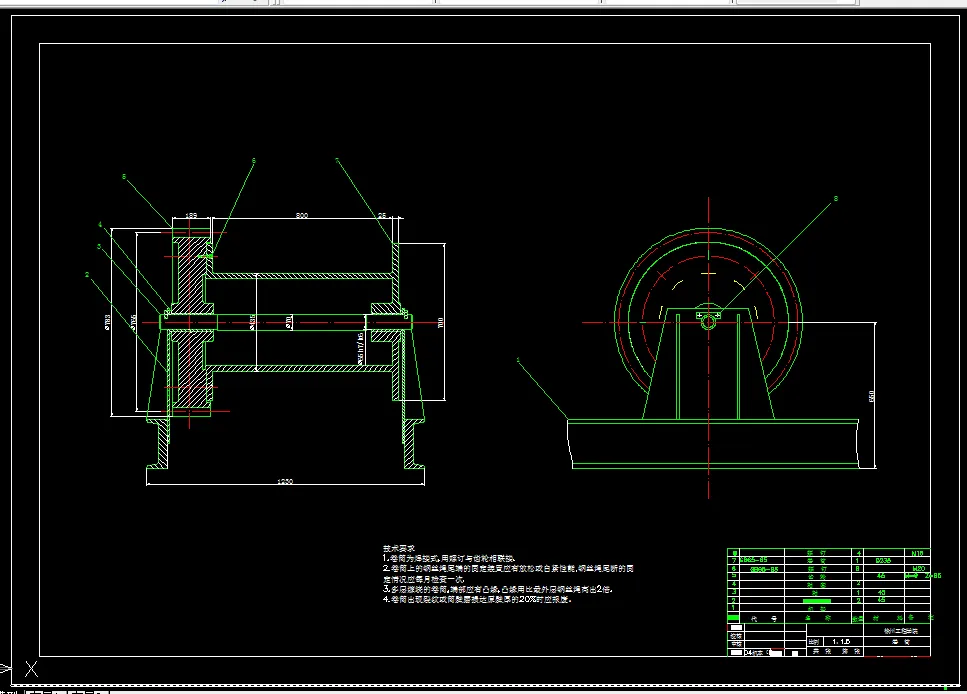Click the GB65-85 code cell
This screenshot has width=967, height=694.
761,561
